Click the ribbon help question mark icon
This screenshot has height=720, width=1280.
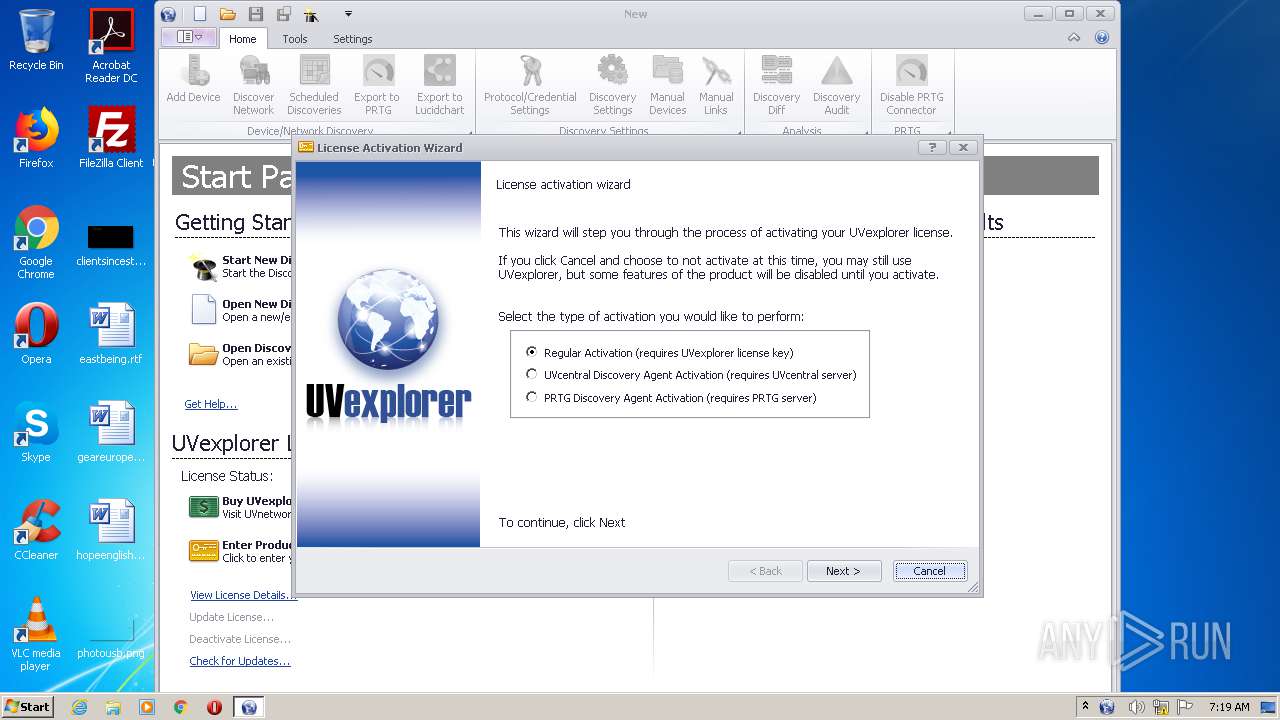[1102, 38]
